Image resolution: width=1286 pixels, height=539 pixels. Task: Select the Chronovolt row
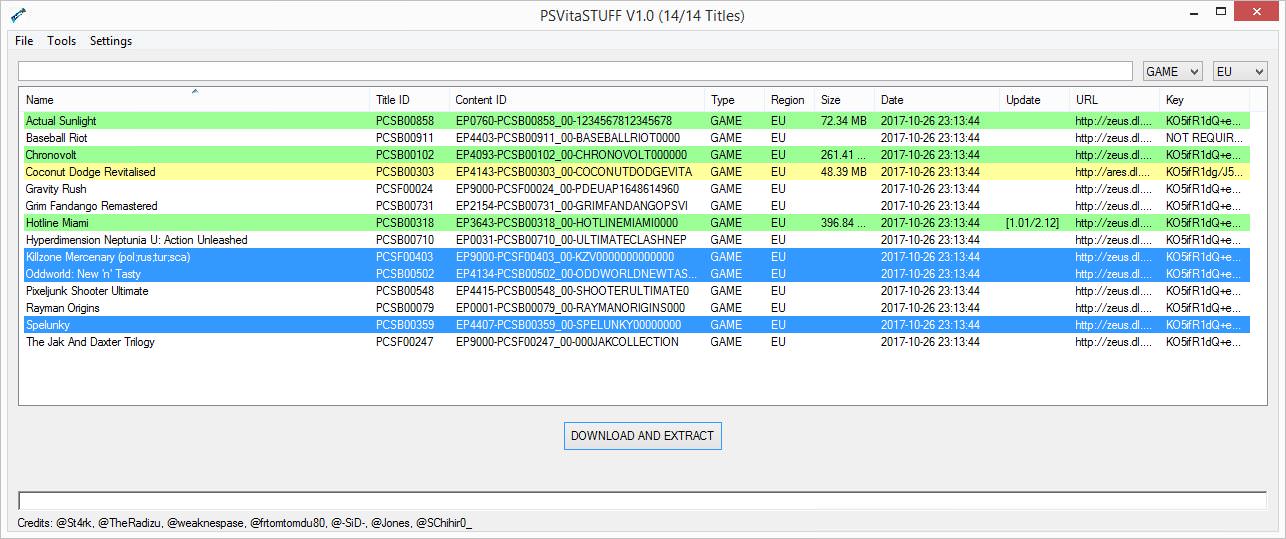[x=636, y=155]
